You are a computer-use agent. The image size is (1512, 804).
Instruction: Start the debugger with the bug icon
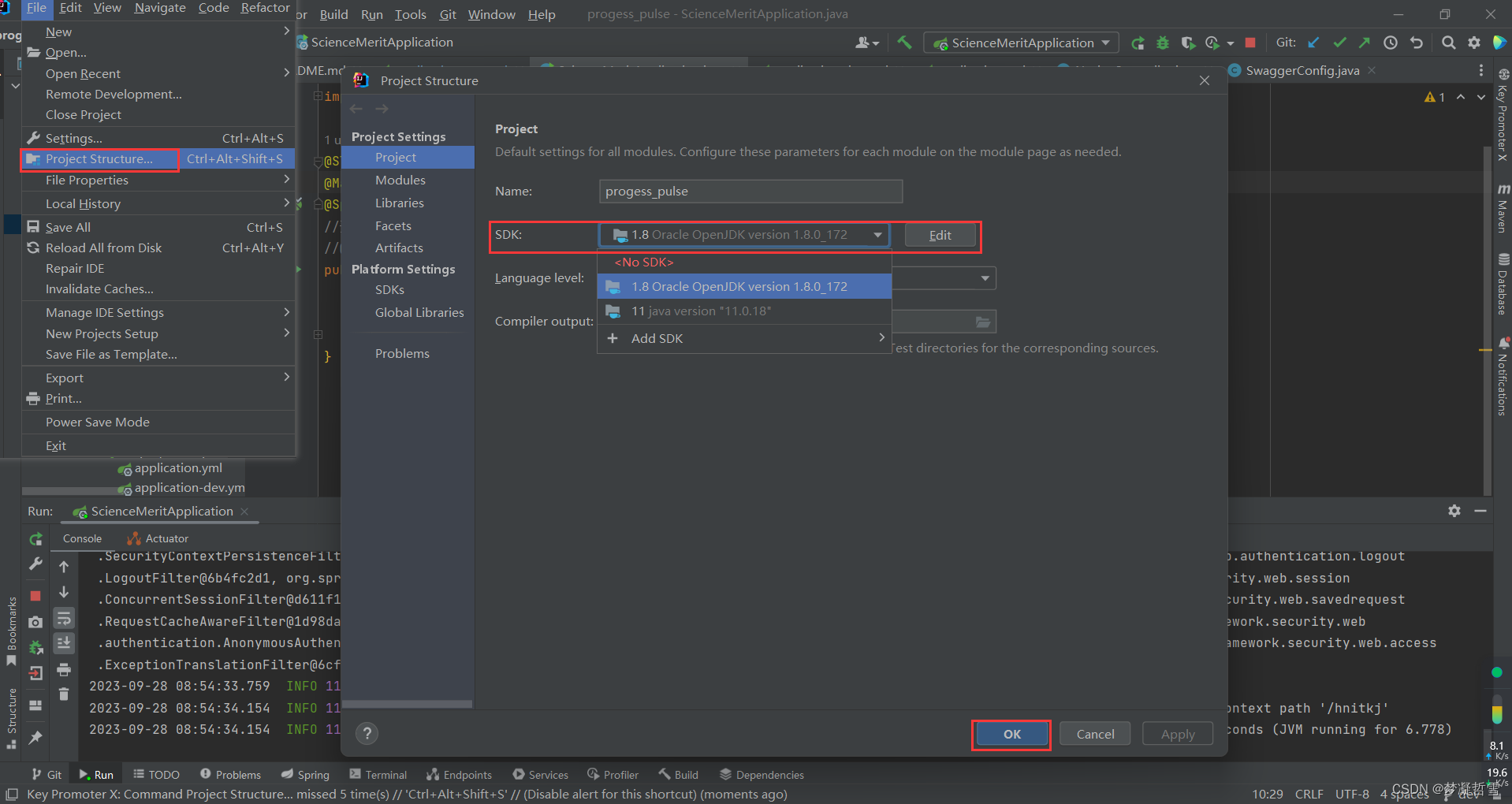pyautogui.click(x=1163, y=43)
